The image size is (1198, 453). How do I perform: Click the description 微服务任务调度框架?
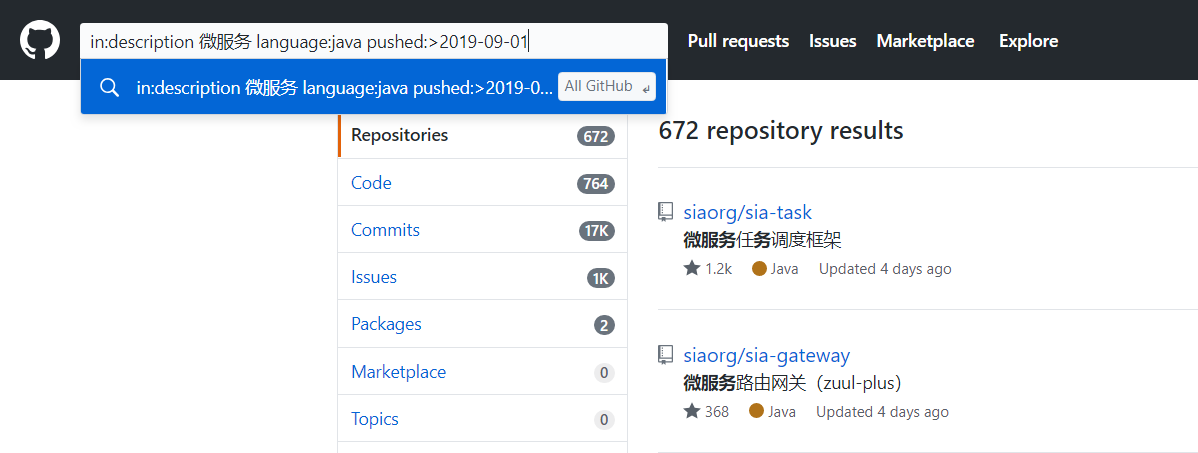762,241
